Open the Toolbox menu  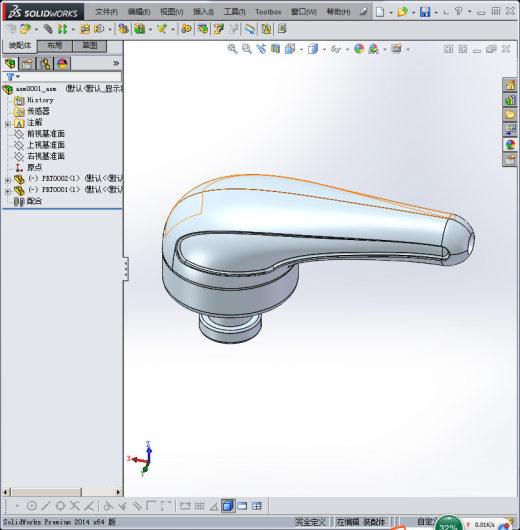tap(268, 12)
